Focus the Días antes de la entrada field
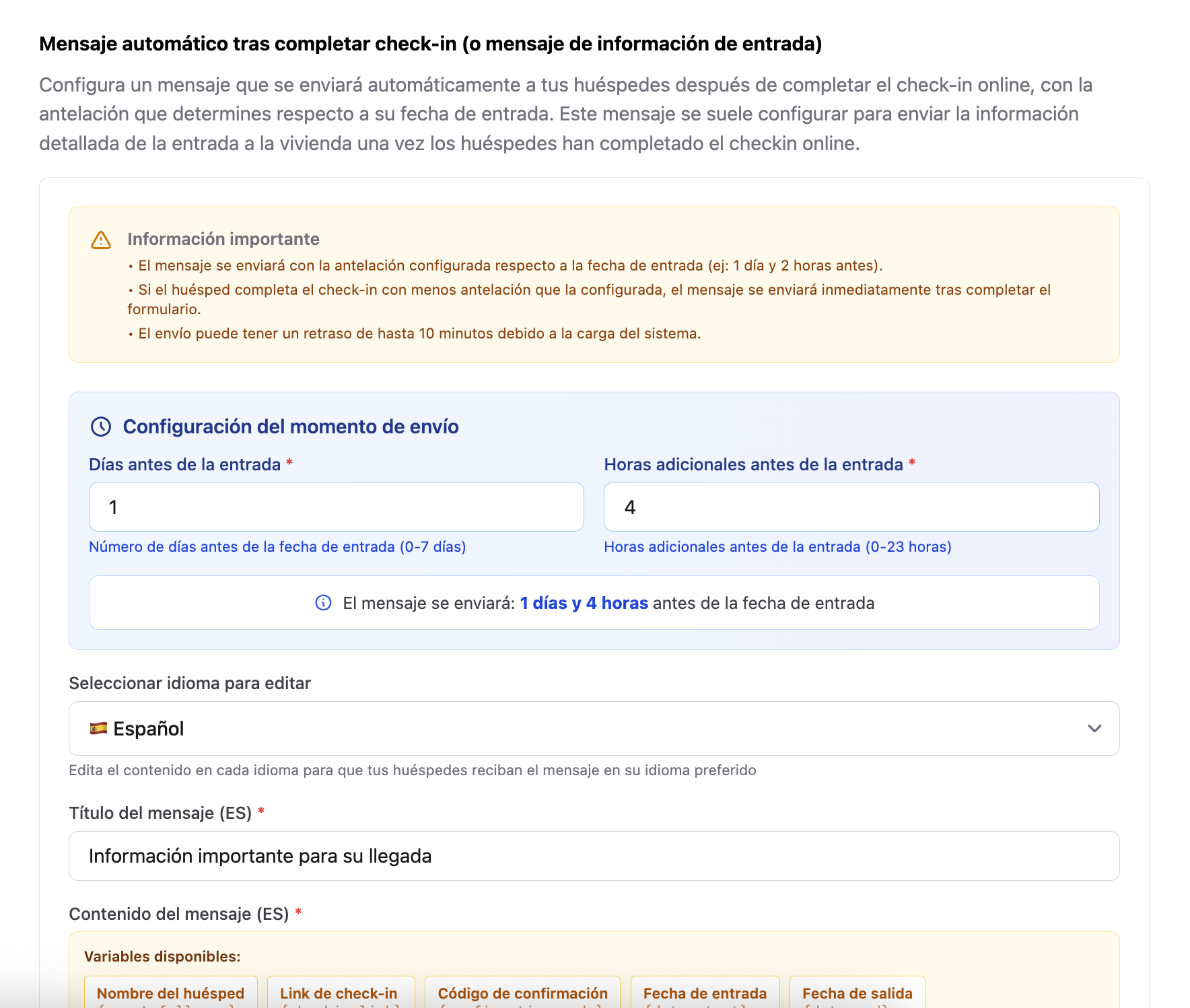Screen dimensions: 1190x1008 [x=337, y=507]
